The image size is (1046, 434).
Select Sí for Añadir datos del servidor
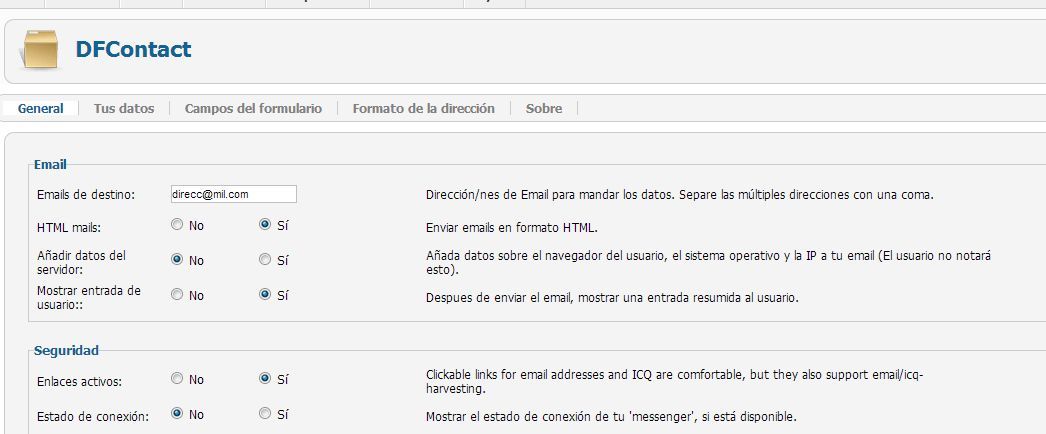[x=265, y=259]
